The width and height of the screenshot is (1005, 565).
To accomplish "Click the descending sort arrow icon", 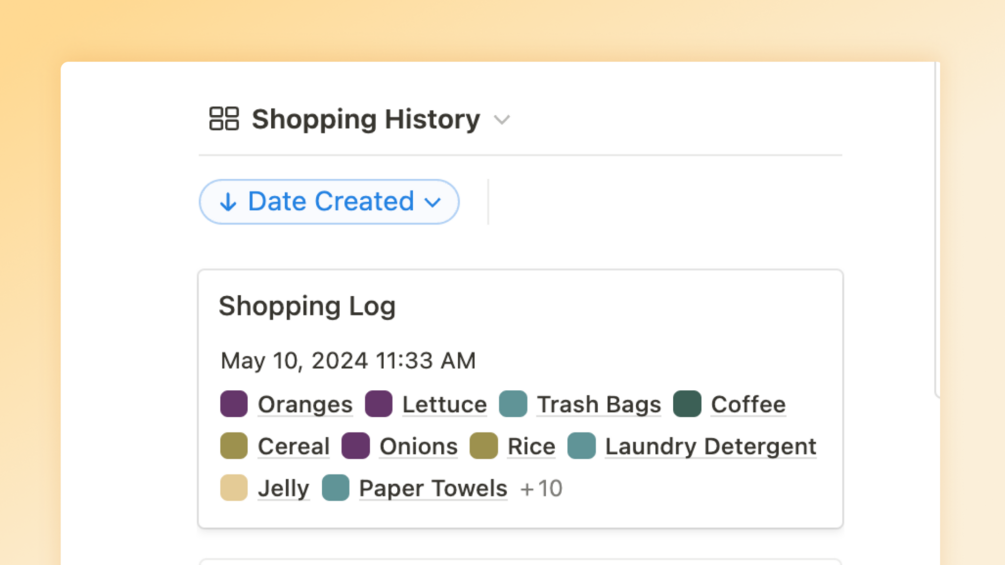I will pyautogui.click(x=228, y=202).
